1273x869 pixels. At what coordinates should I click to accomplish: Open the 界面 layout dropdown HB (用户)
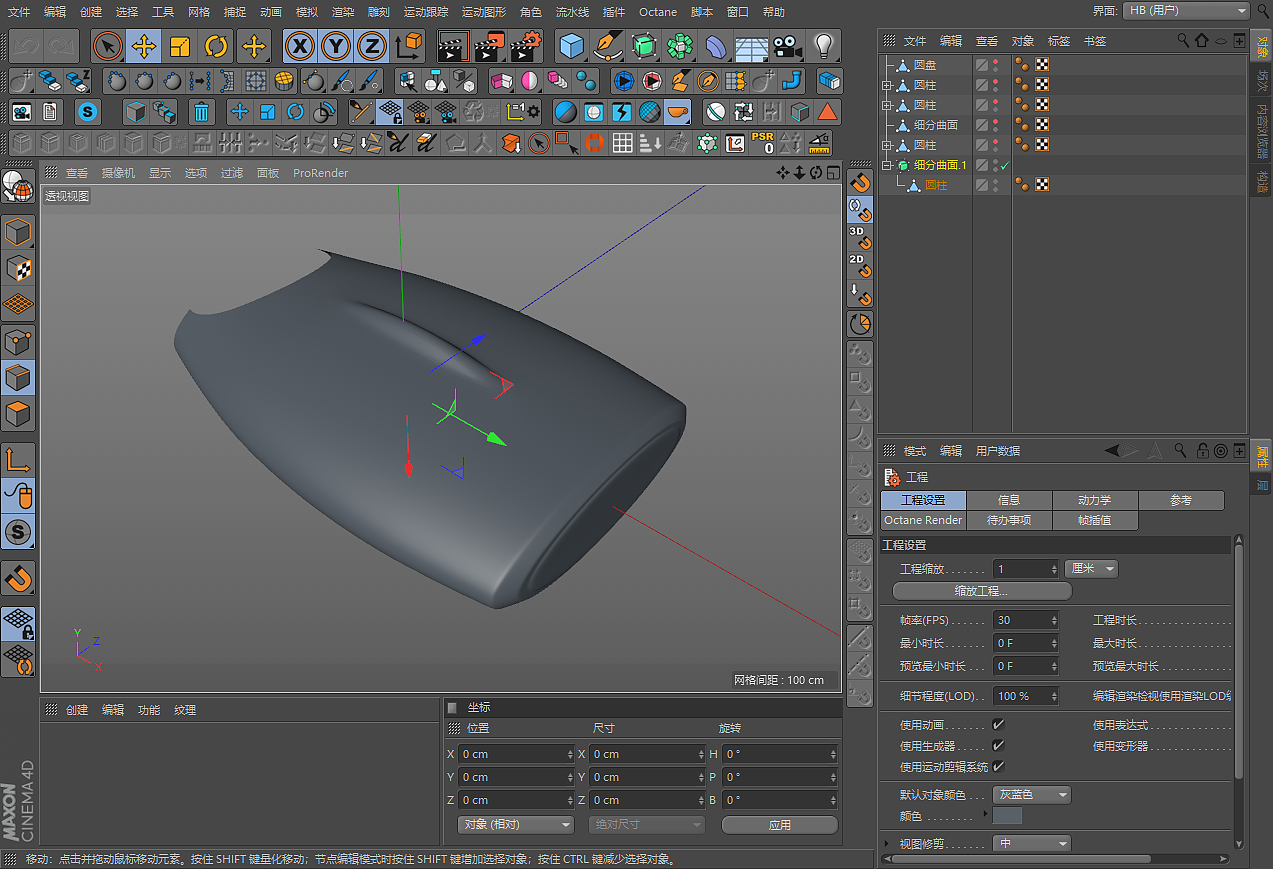point(1186,10)
